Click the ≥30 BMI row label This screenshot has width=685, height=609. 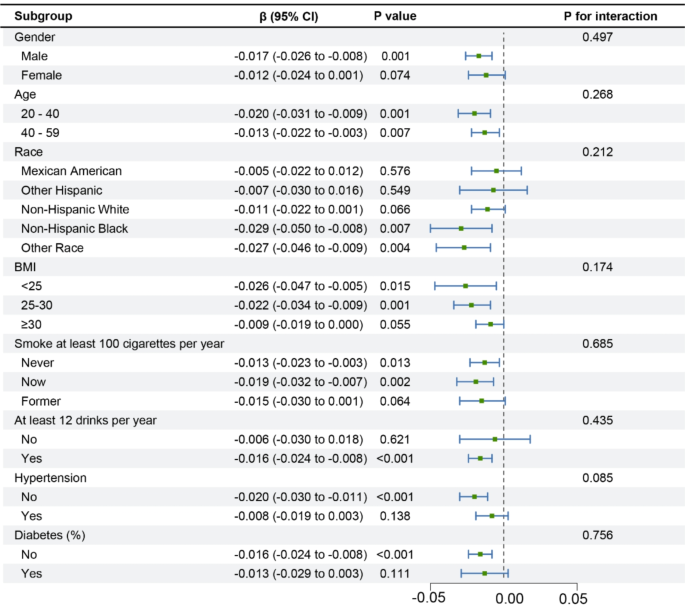pos(32,325)
